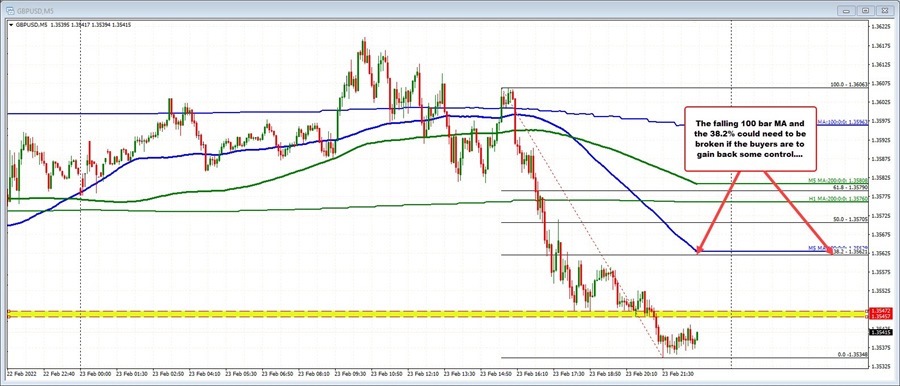
Task: Click the GBPUSD chart window icon in title bar
Action: point(10,10)
